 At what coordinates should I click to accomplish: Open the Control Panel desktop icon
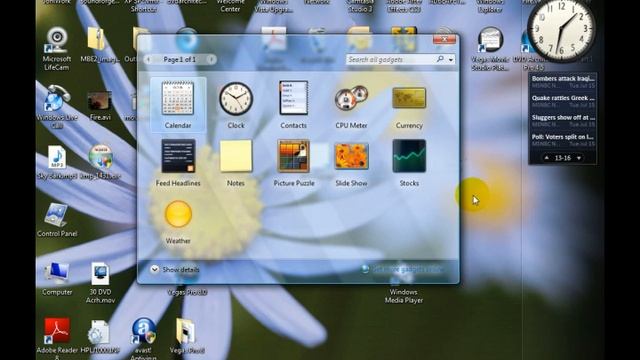[x=57, y=220]
